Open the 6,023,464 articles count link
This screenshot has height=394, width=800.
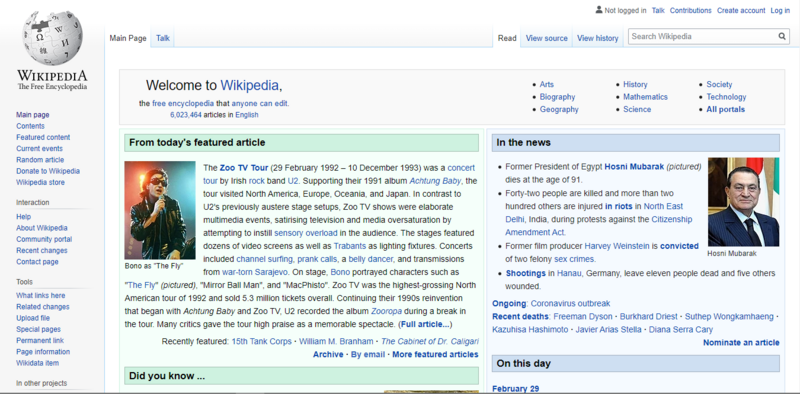pos(186,115)
